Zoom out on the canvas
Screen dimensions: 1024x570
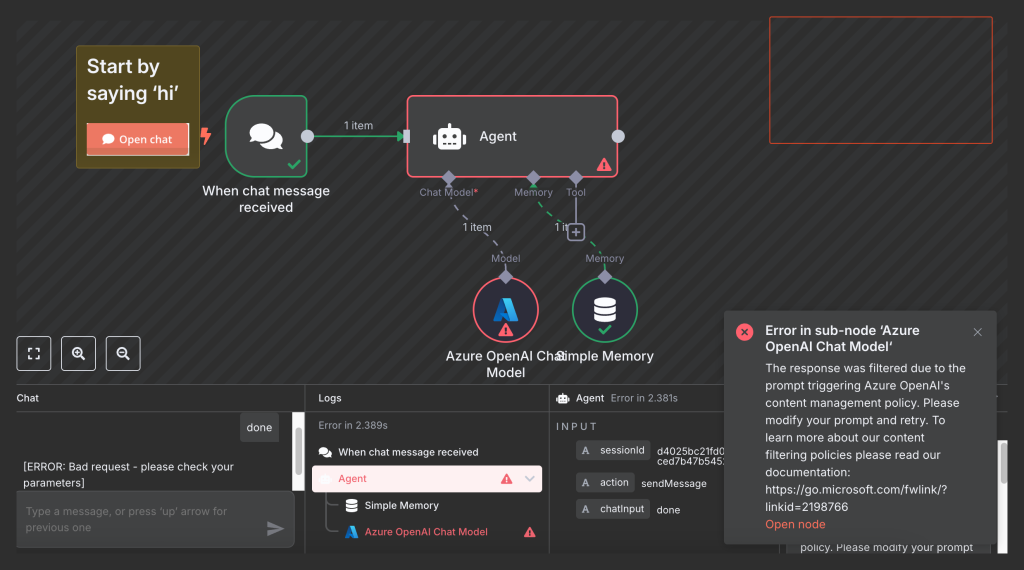tap(123, 353)
